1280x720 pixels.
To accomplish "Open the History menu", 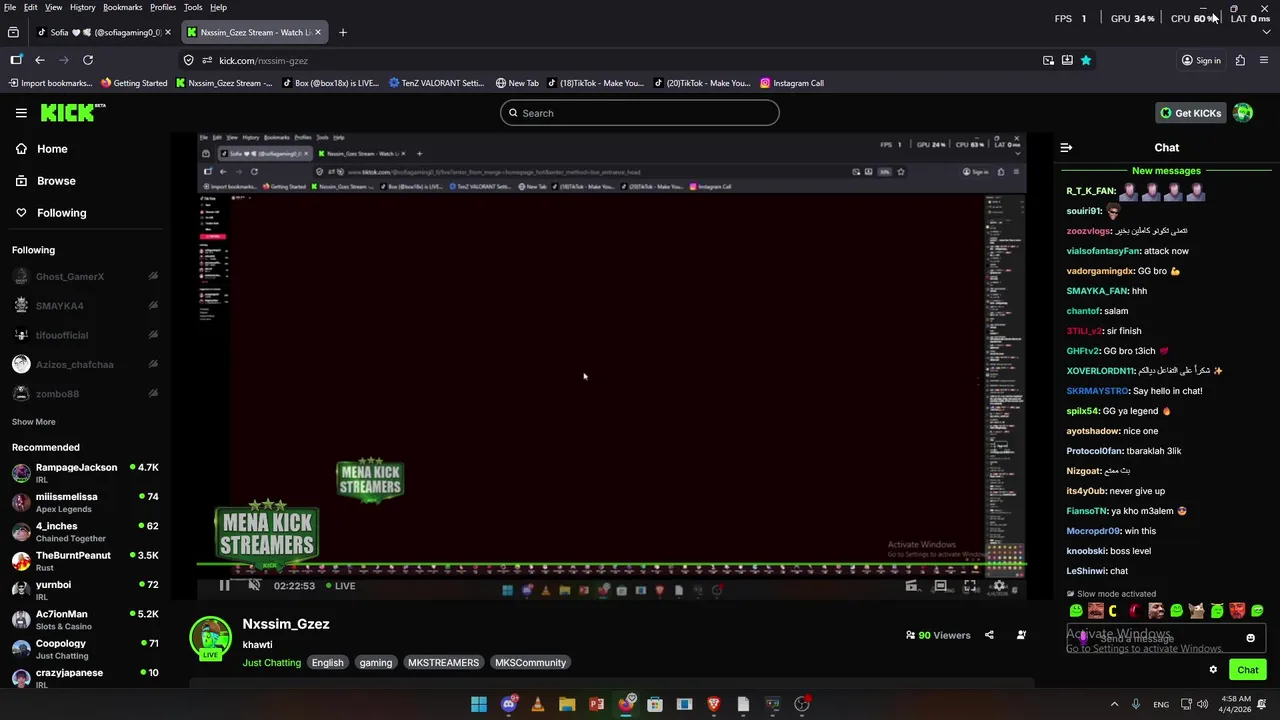I will click(x=83, y=7).
